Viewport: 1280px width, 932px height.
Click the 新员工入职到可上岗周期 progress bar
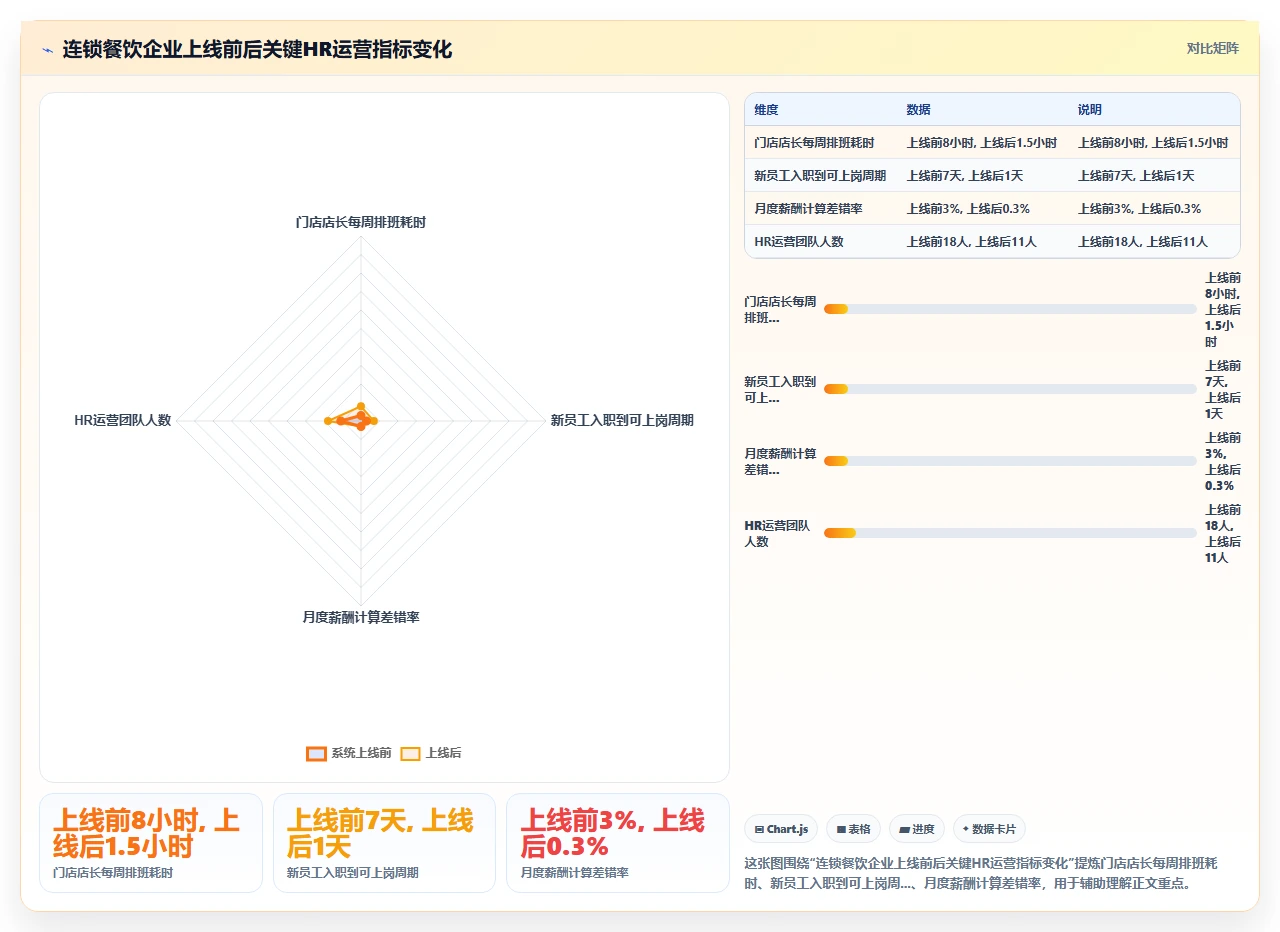pos(1010,389)
